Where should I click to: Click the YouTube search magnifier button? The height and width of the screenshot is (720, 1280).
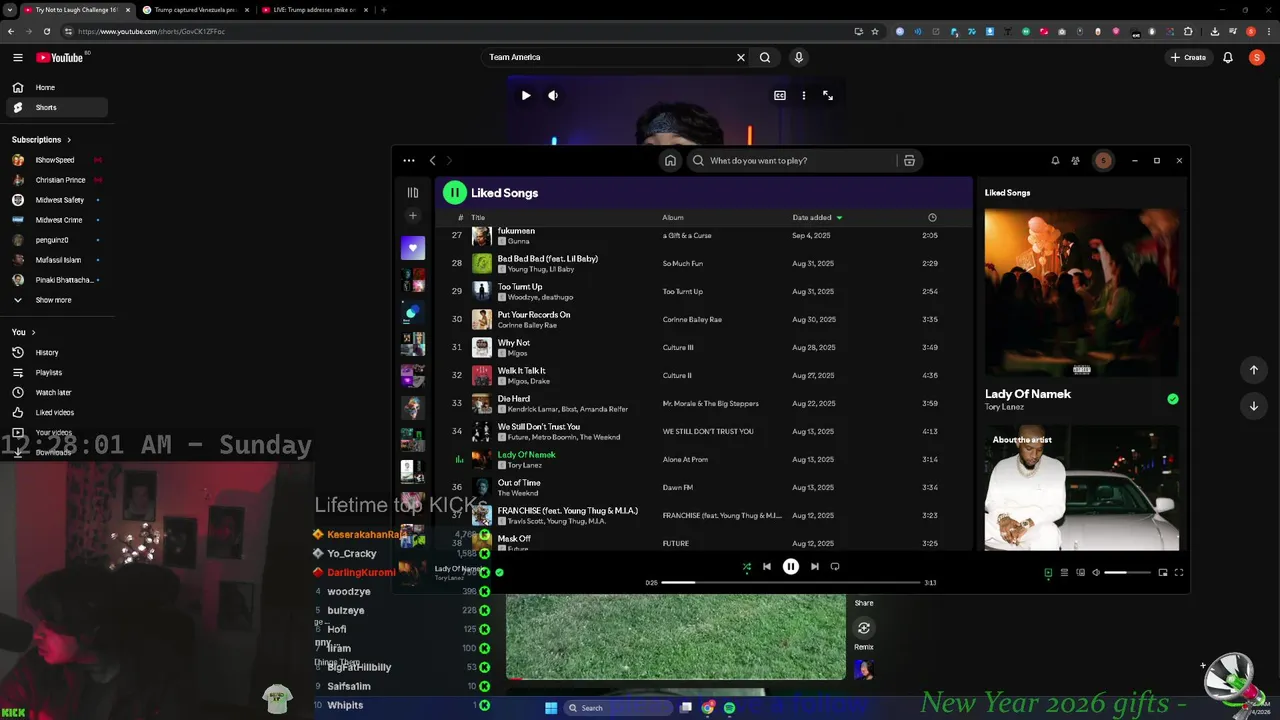[x=765, y=57]
